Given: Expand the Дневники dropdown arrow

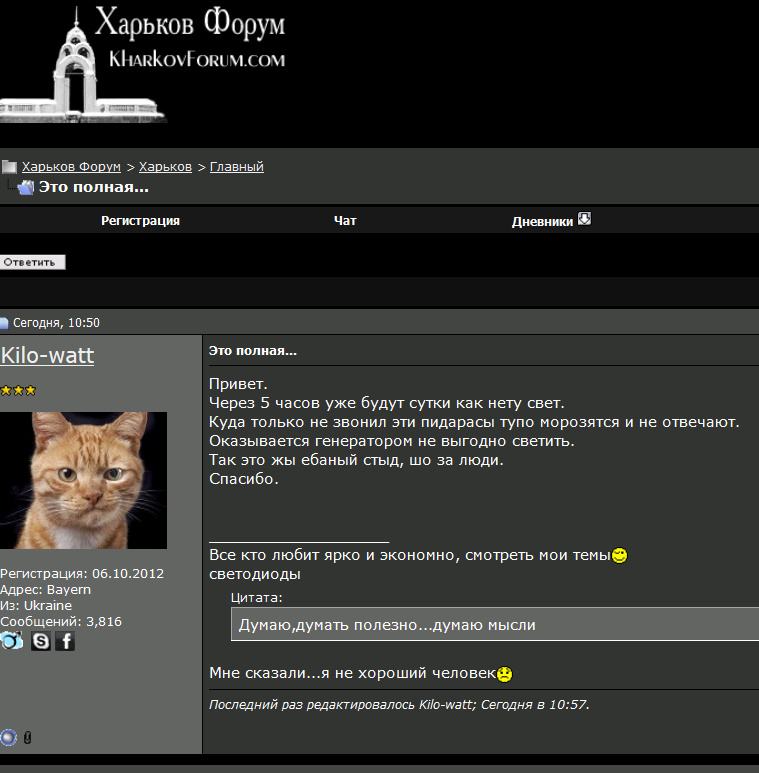Looking at the screenshot, I should tap(585, 219).
